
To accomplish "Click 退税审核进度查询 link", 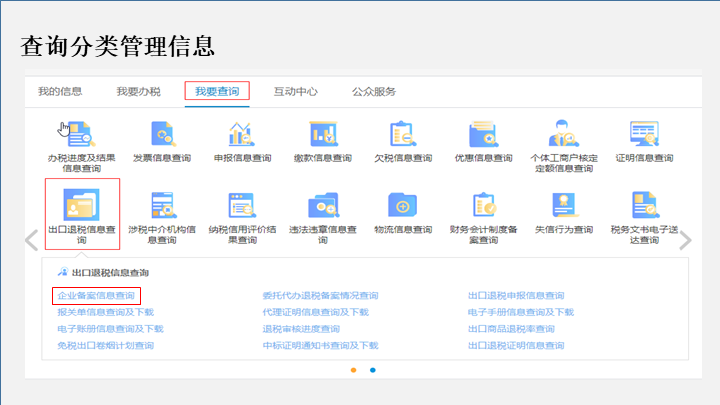I will tap(301, 329).
